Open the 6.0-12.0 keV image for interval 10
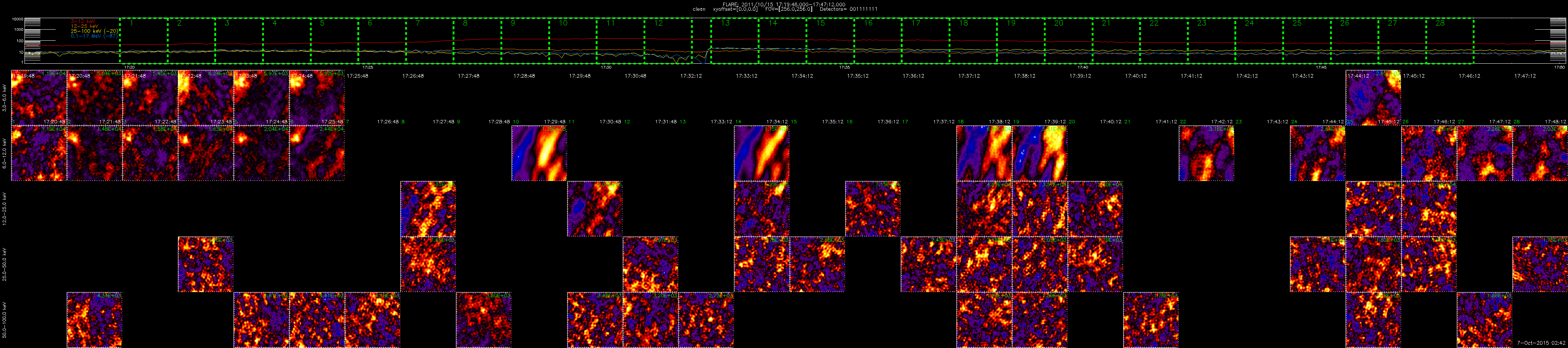This screenshot has height=348, width=1568. tap(539, 153)
